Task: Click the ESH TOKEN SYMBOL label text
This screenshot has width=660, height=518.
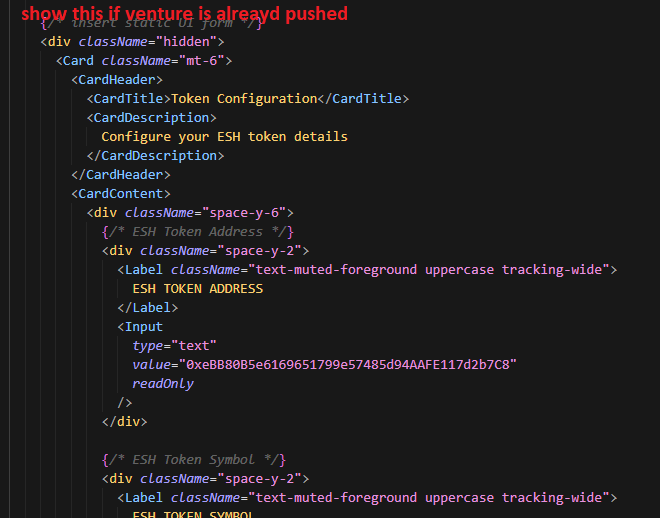Action: tap(193, 514)
